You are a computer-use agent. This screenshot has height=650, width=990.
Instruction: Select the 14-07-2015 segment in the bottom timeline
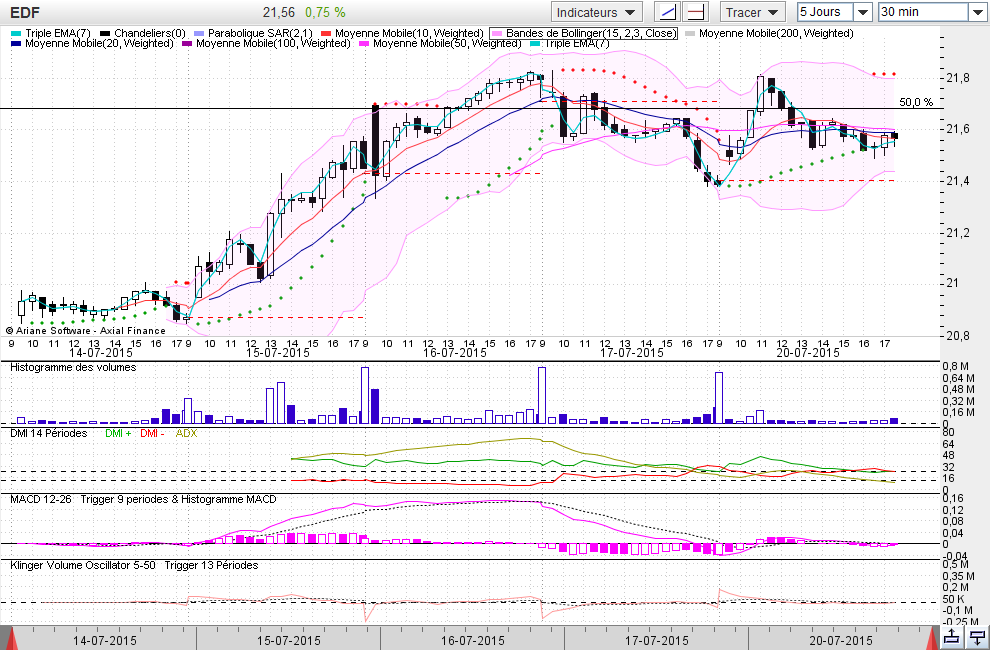coord(105,639)
